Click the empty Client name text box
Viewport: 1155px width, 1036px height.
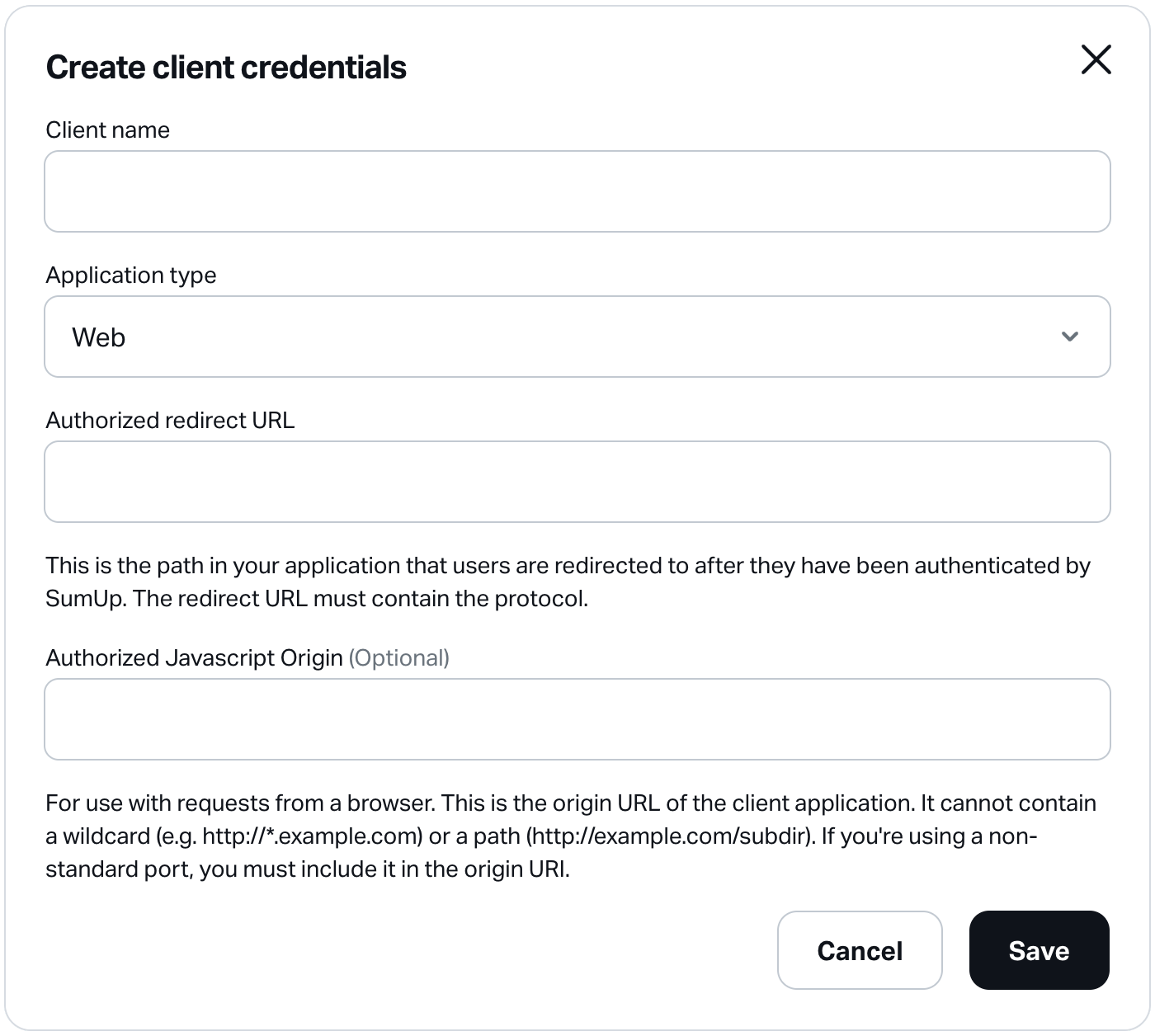[x=577, y=191]
